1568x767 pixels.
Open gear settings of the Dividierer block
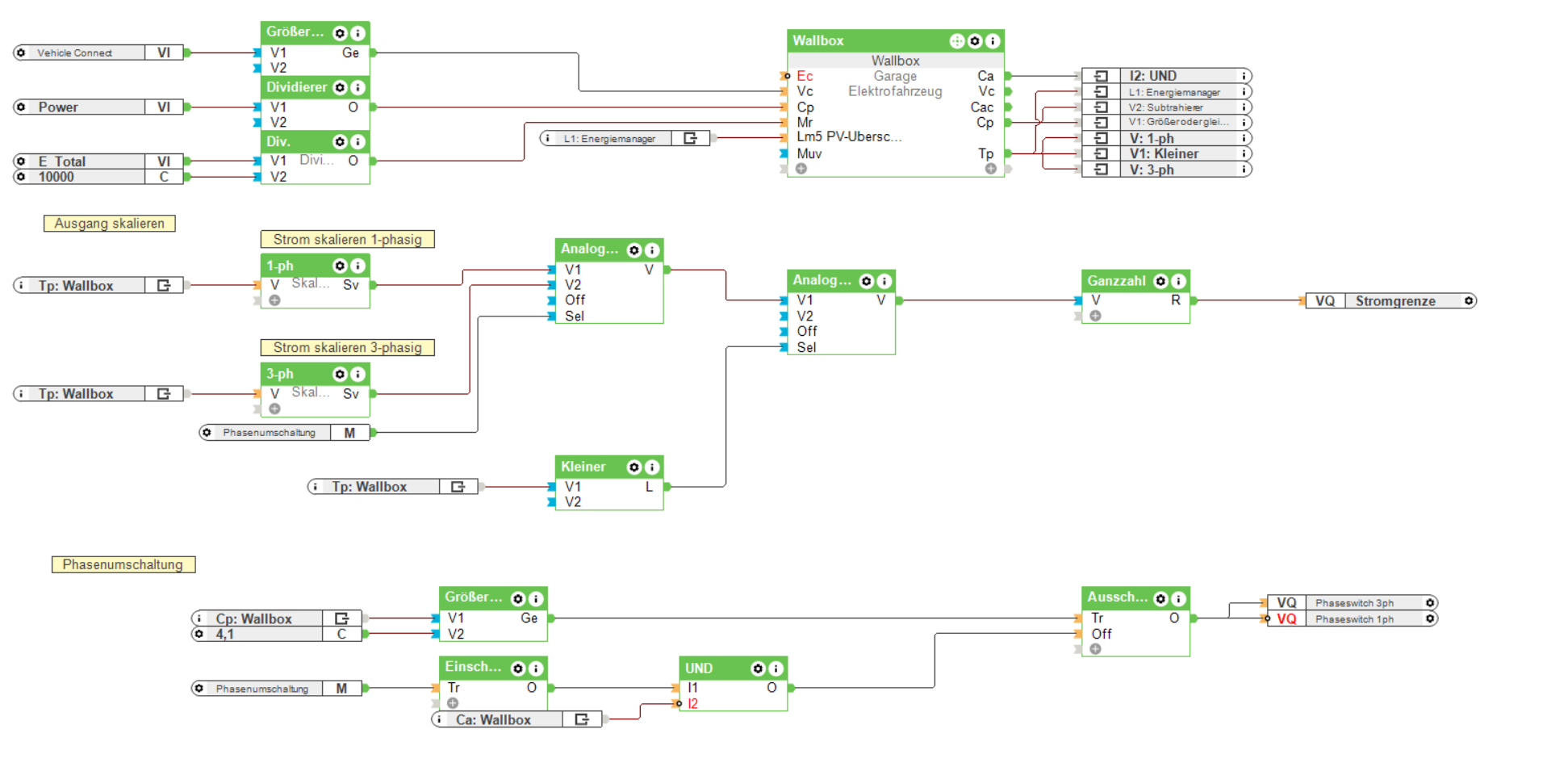coord(340,87)
